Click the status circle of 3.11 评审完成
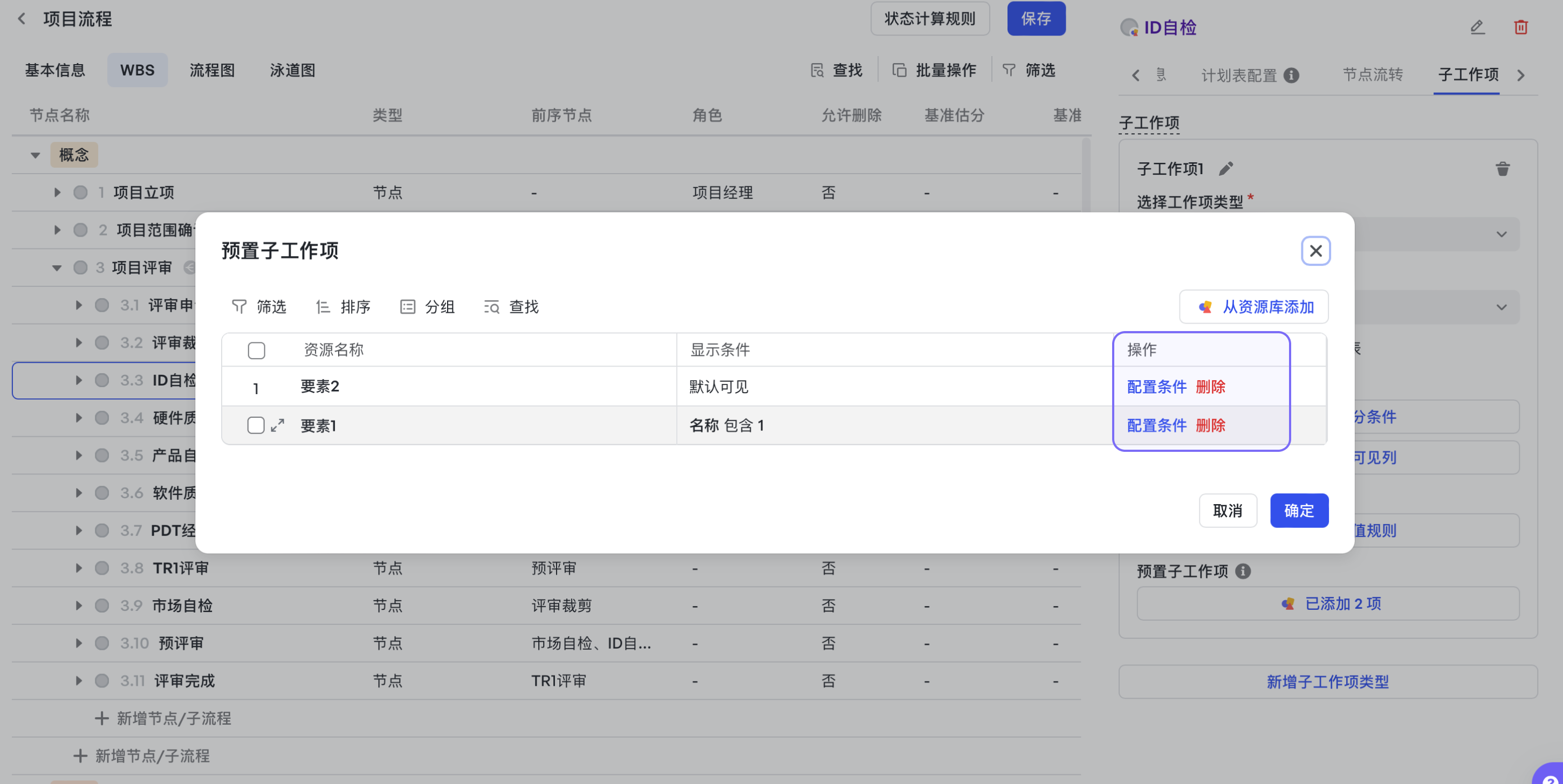This screenshot has height=784, width=1563. click(x=102, y=681)
